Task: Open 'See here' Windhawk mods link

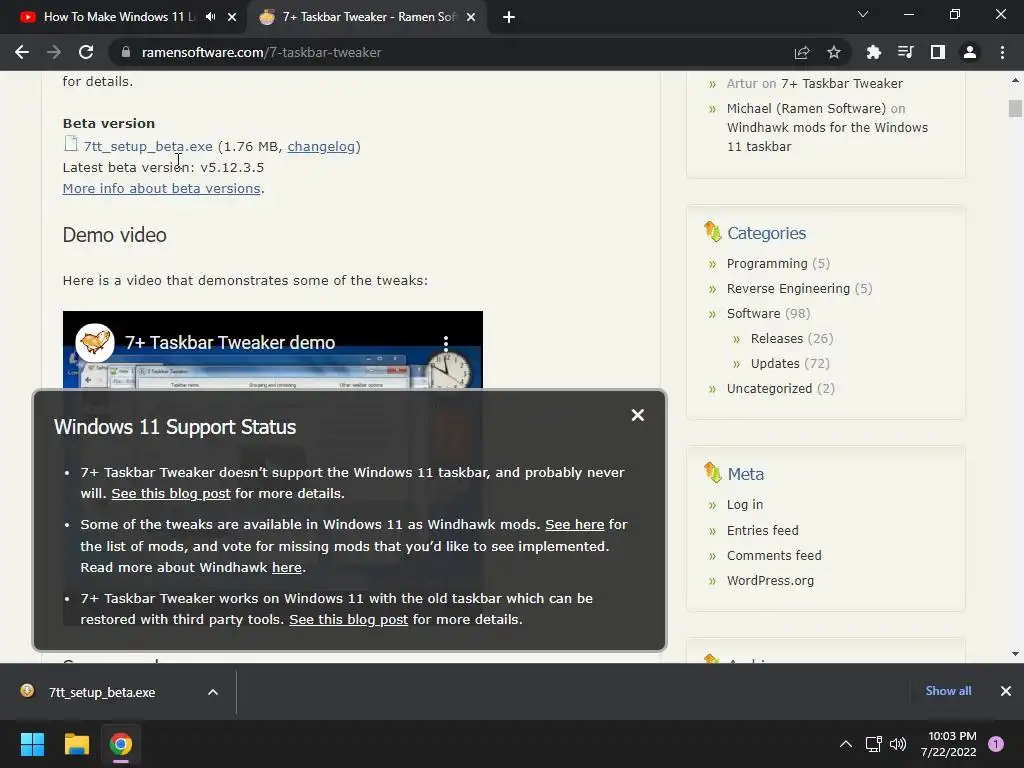Action: (x=575, y=524)
